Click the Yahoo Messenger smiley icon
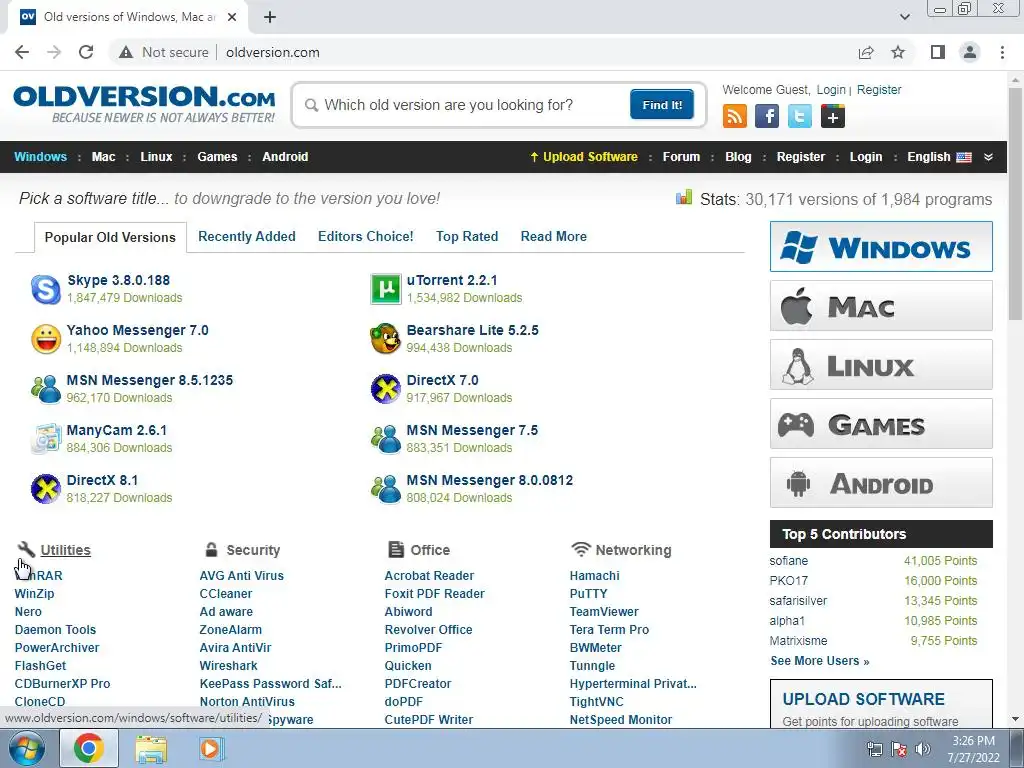The width and height of the screenshot is (1024, 768). point(46,339)
